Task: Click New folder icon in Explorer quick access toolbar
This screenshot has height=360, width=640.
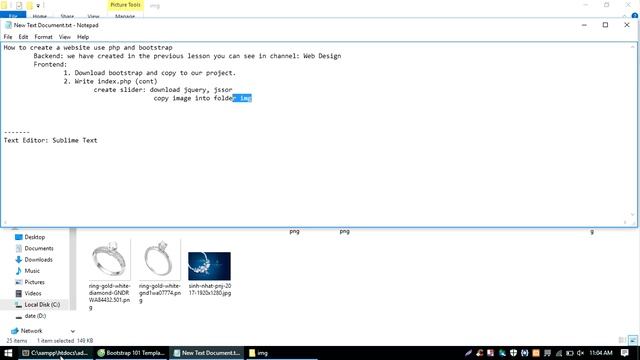Action: click(x=29, y=6)
